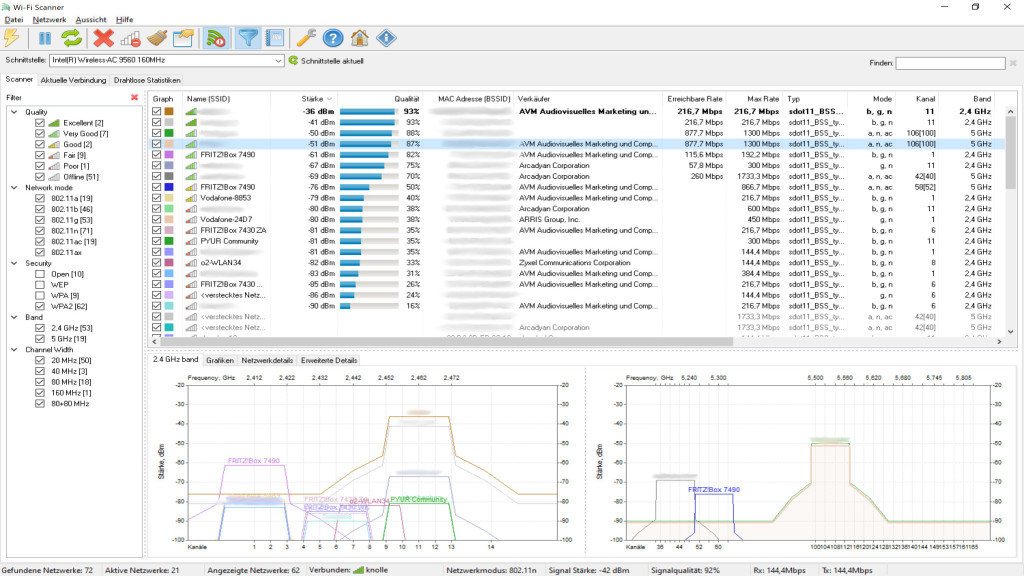Pause scanning with the pause icon
1024x576 pixels.
coord(45,38)
